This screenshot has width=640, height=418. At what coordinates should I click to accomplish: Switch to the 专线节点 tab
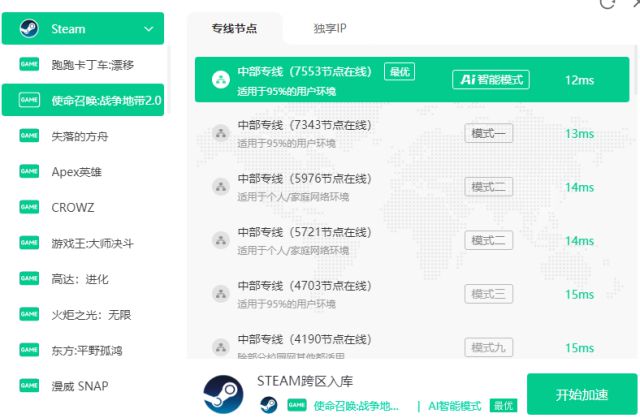click(234, 28)
